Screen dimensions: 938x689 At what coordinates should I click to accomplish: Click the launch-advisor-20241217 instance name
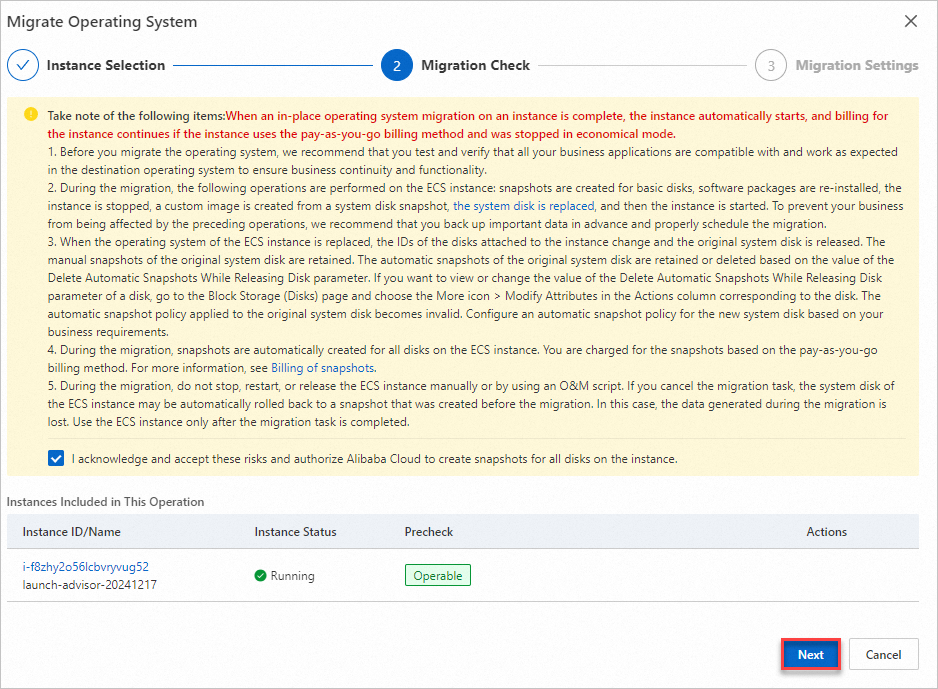point(90,584)
